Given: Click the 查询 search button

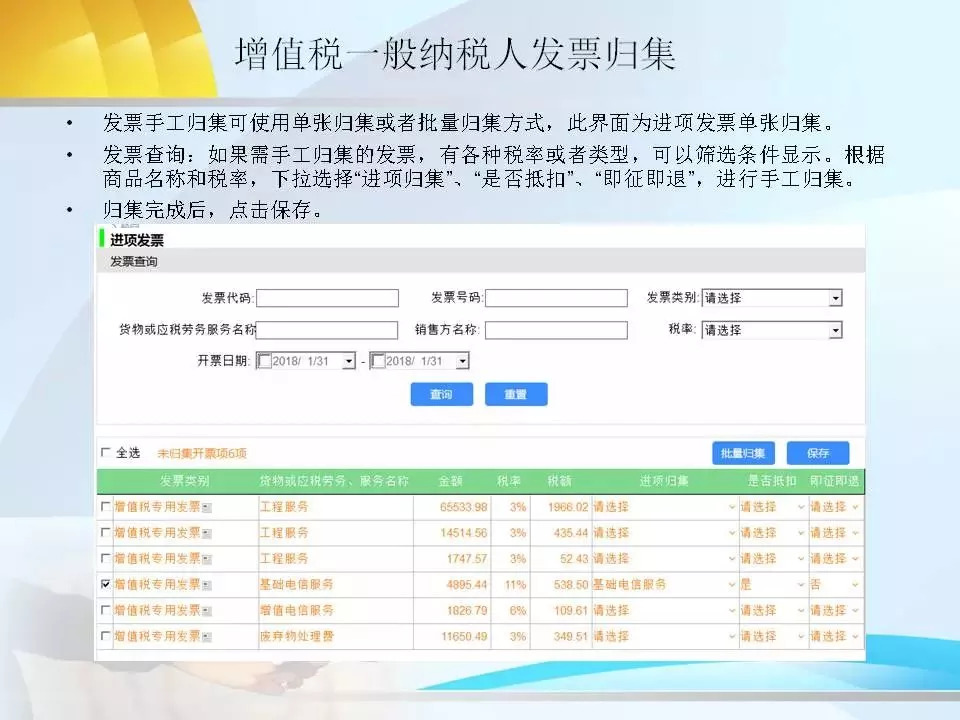Looking at the screenshot, I should (x=441, y=394).
